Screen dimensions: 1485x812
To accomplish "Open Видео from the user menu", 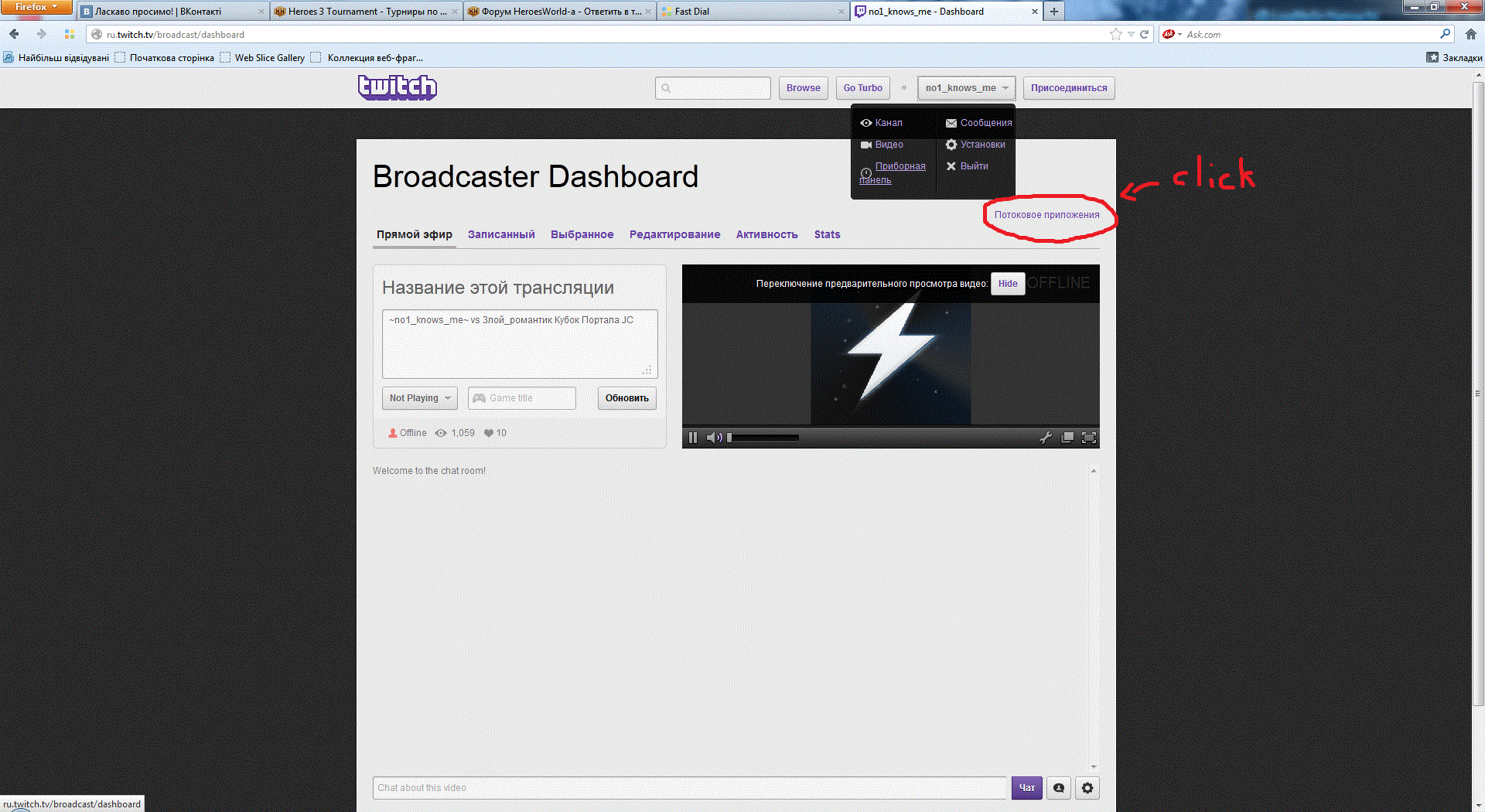I will click(x=882, y=145).
